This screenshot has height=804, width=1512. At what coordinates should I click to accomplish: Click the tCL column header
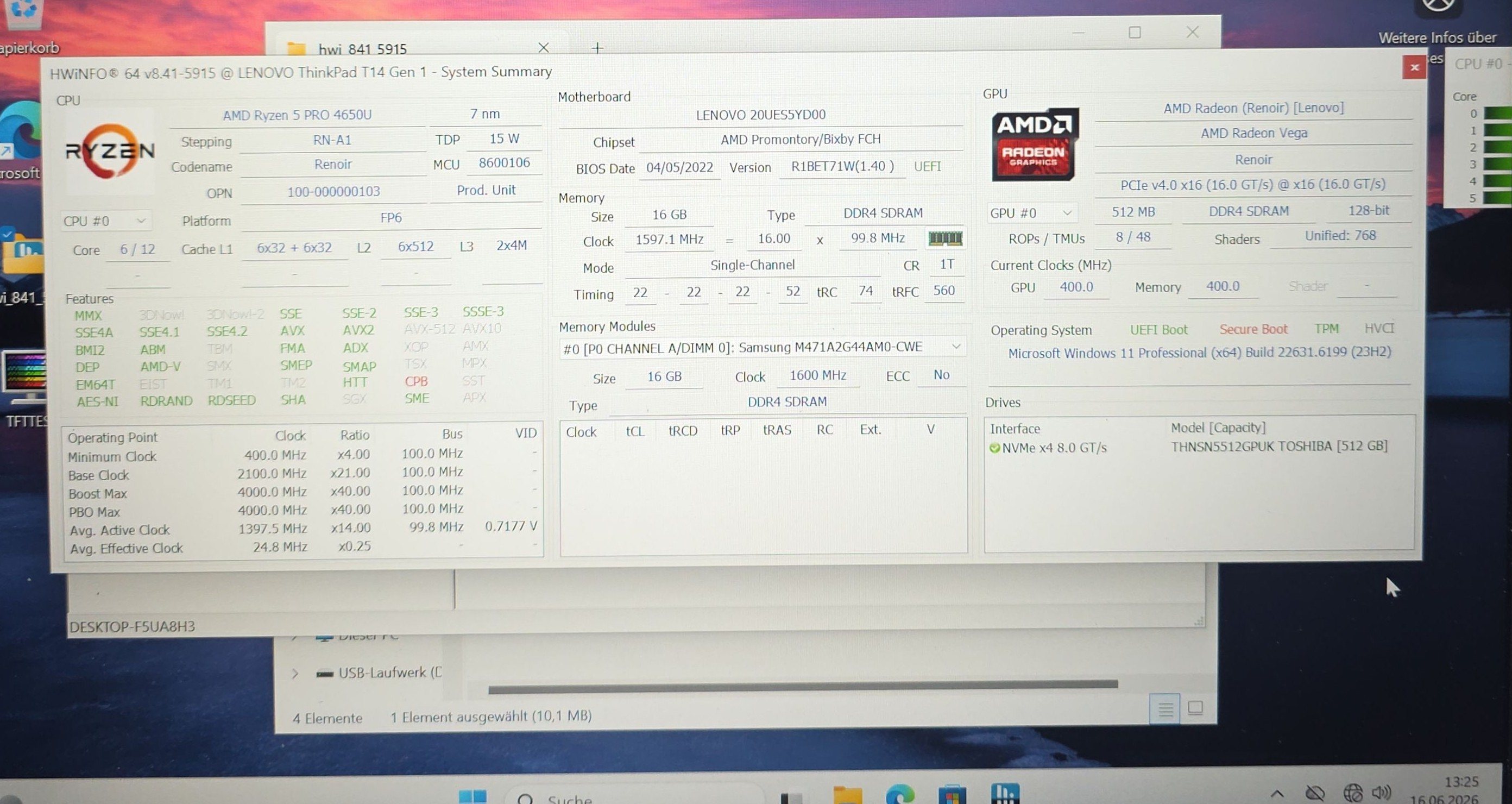[x=634, y=432]
